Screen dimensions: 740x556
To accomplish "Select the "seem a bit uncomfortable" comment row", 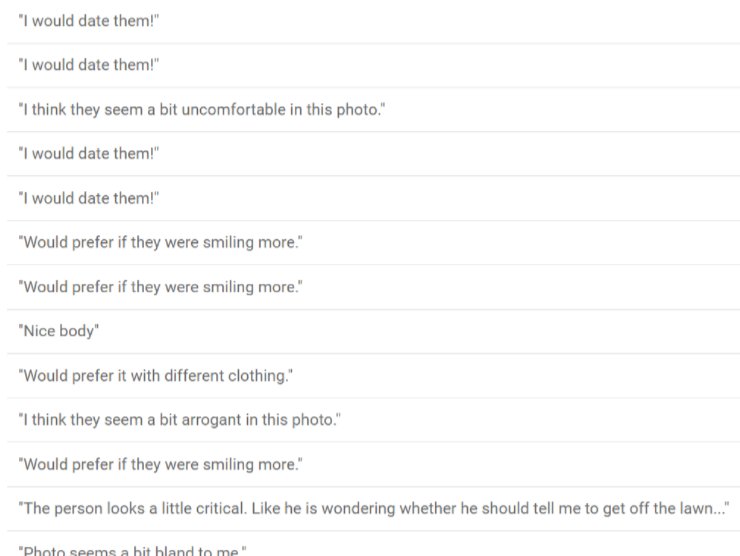I will click(201, 109).
